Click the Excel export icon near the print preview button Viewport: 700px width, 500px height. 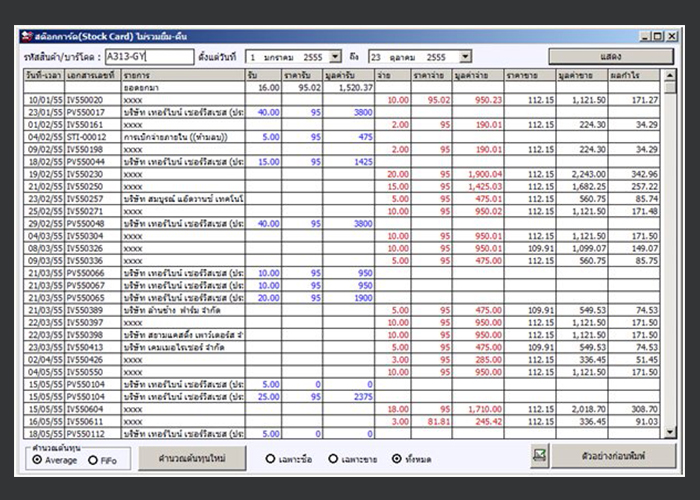[540, 455]
